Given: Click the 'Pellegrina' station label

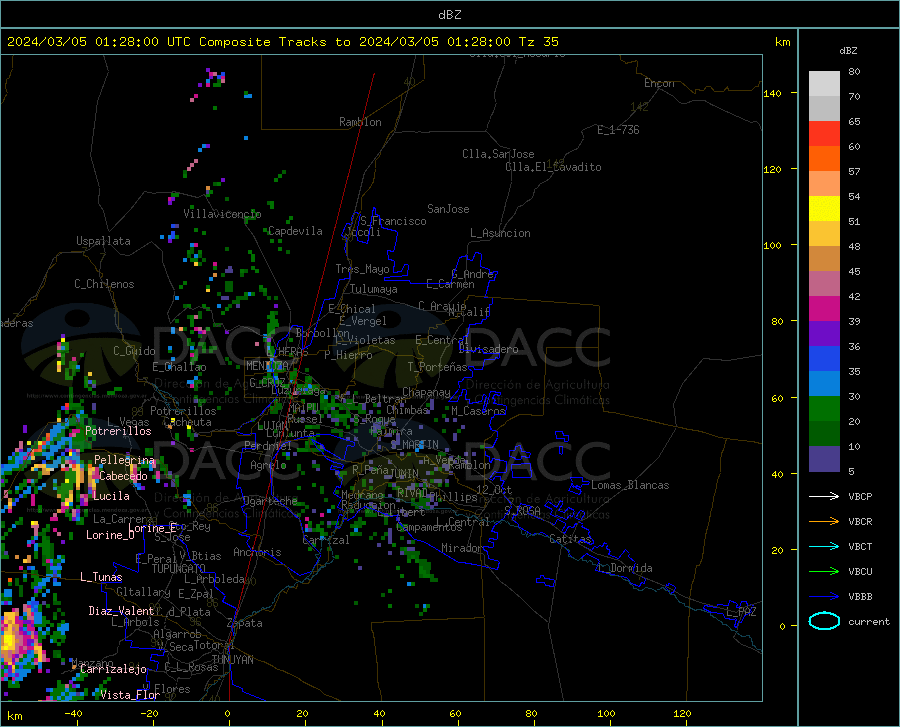Looking at the screenshot, I should (124, 460).
